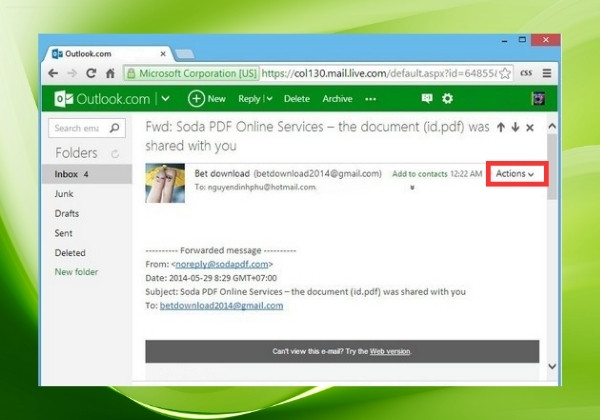The width and height of the screenshot is (600, 420).
Task: Close the message with the X icon
Action: pos(530,128)
